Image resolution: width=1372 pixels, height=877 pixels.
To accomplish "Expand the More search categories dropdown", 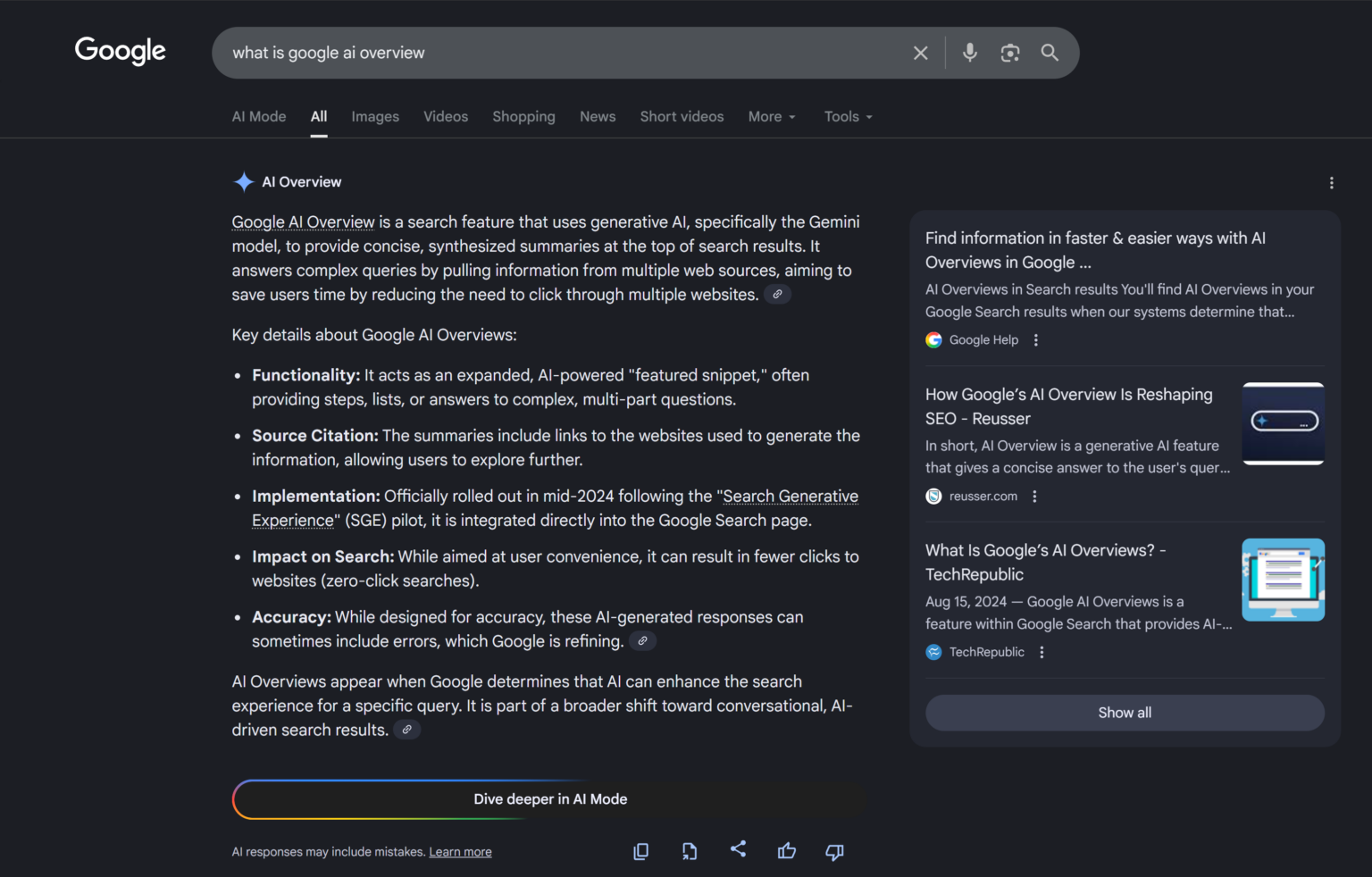I will coord(772,117).
